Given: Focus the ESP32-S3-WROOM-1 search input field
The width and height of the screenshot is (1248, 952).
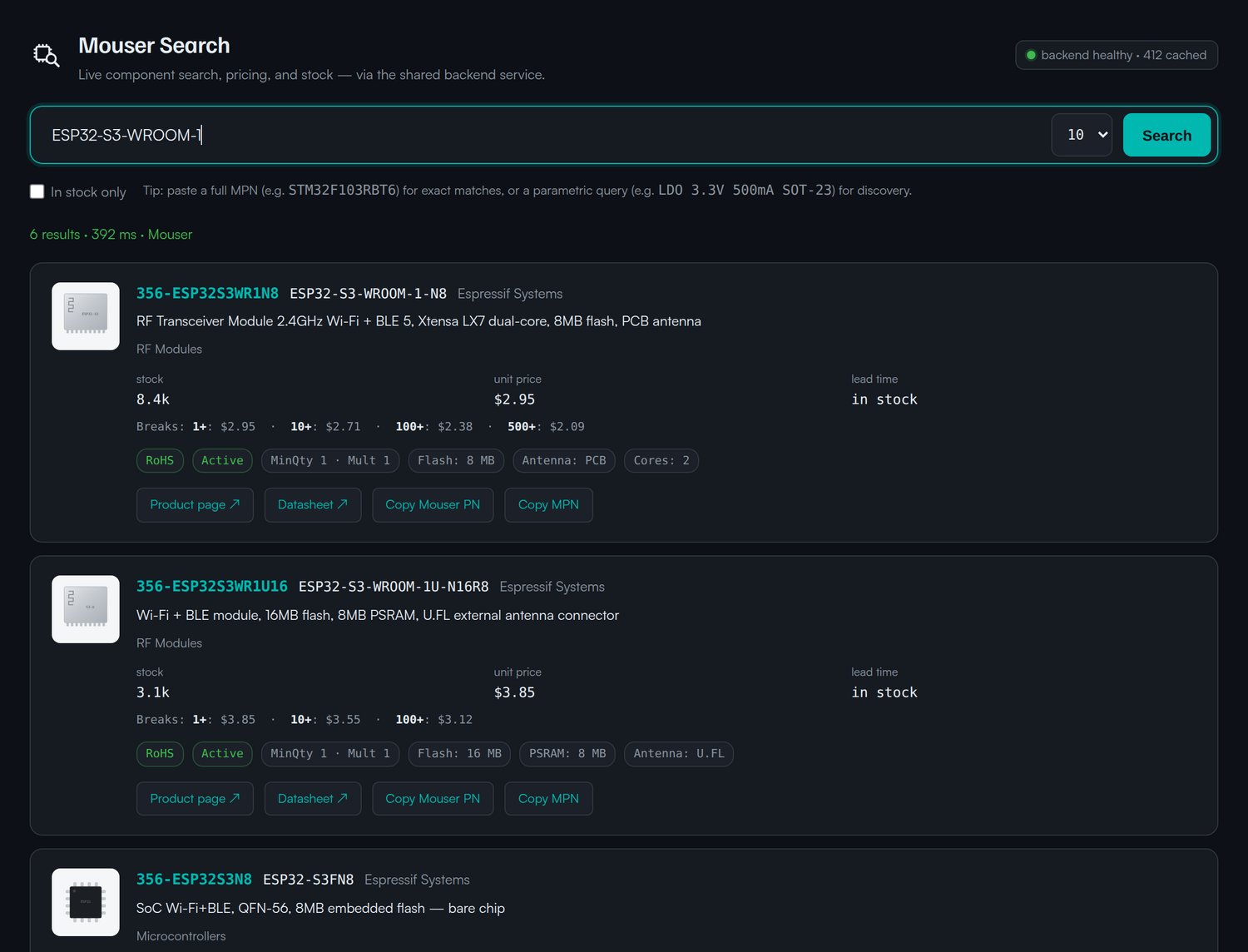Looking at the screenshot, I should click(x=541, y=135).
